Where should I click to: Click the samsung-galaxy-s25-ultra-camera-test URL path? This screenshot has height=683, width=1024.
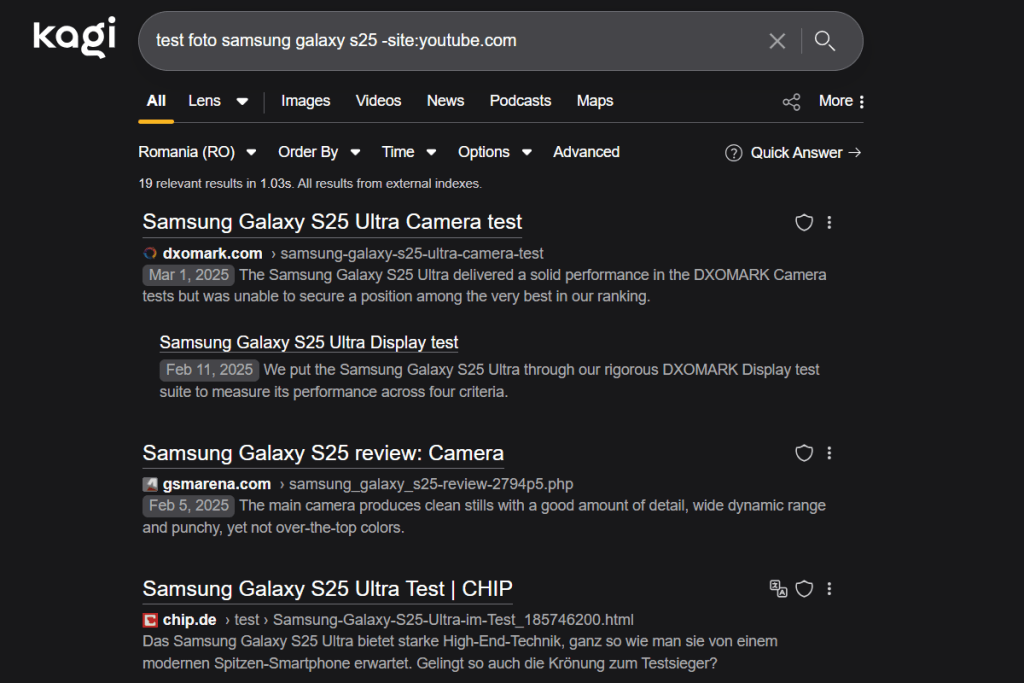(412, 253)
